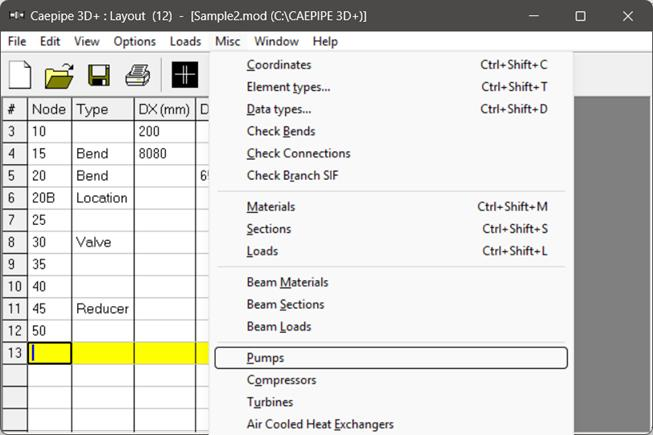Image resolution: width=653 pixels, height=435 pixels.
Task: Select node cell 25 in row 7
Action: click(x=50, y=220)
